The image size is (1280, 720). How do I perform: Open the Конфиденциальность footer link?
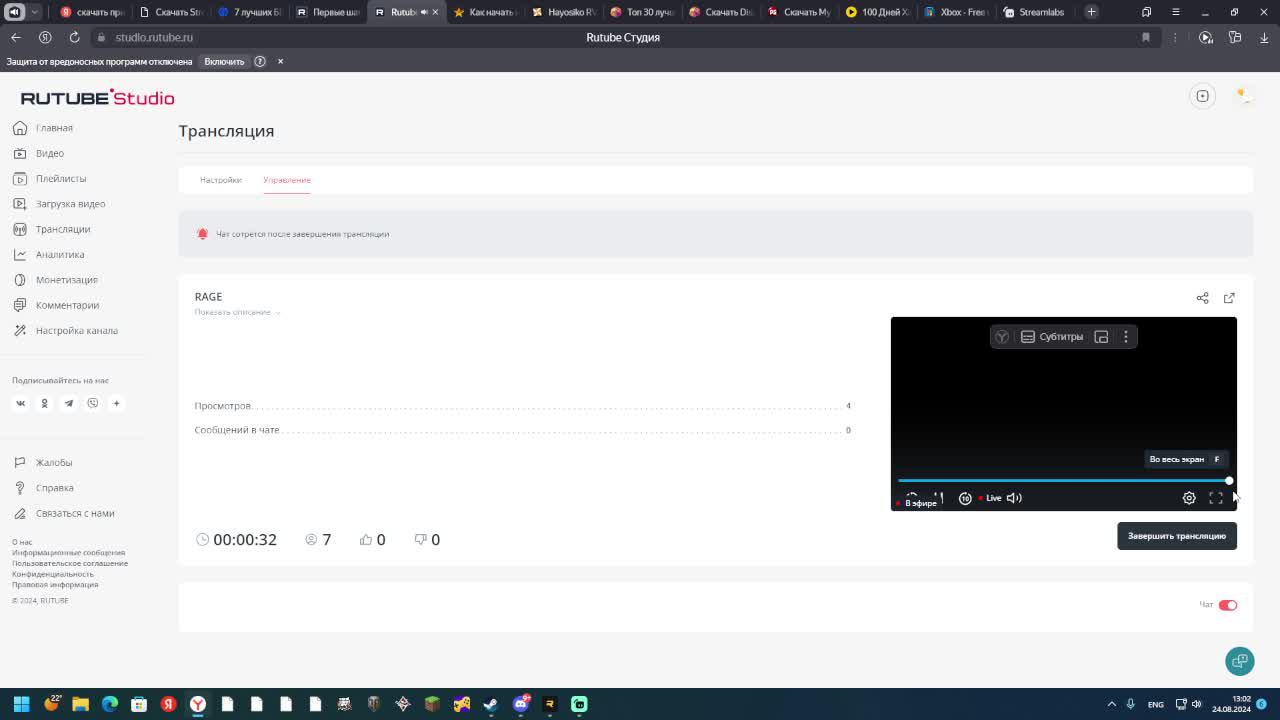pos(53,574)
